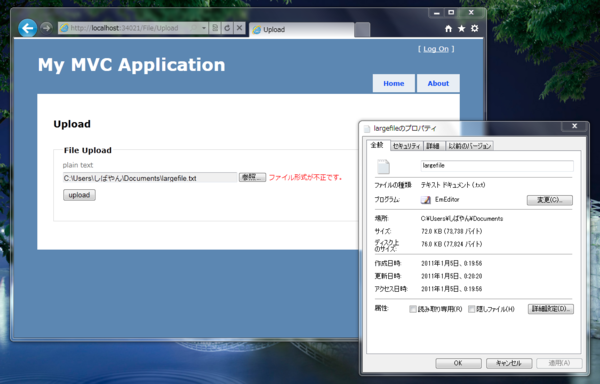Click the 詳細設定(D) advanced button
This screenshot has height=384, width=600.
(551, 309)
